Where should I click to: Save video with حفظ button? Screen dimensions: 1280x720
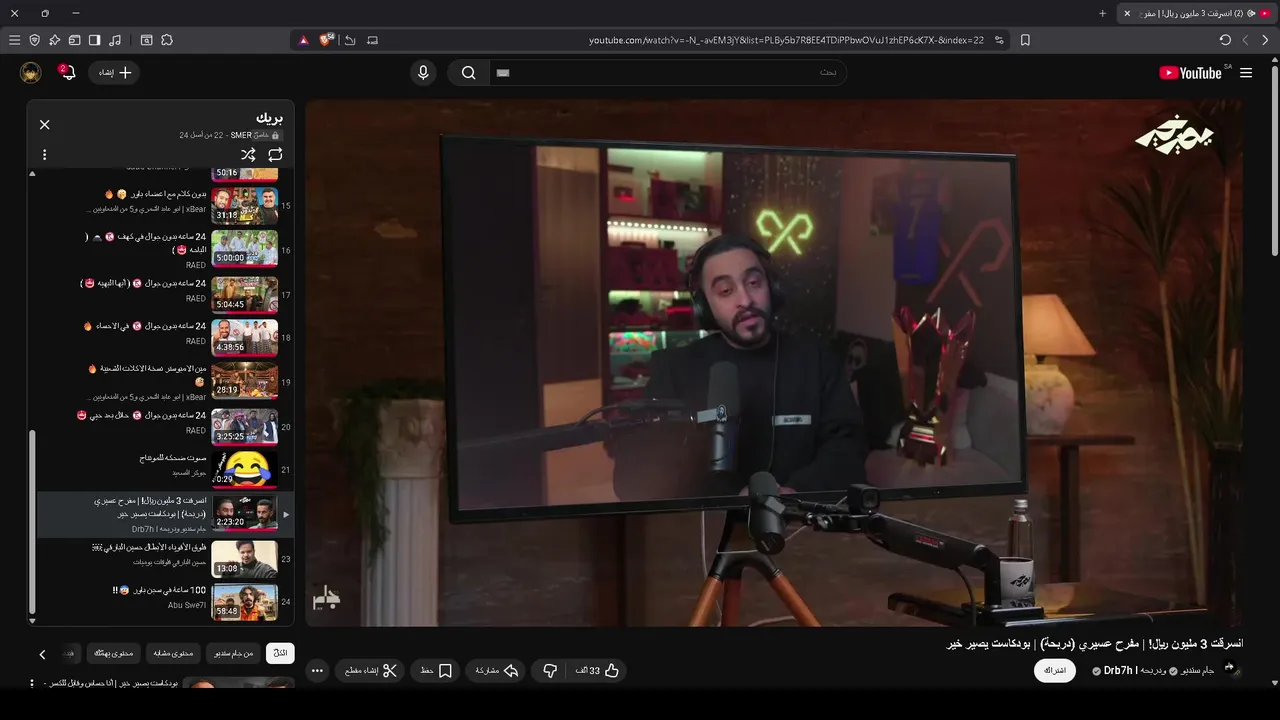(436, 671)
